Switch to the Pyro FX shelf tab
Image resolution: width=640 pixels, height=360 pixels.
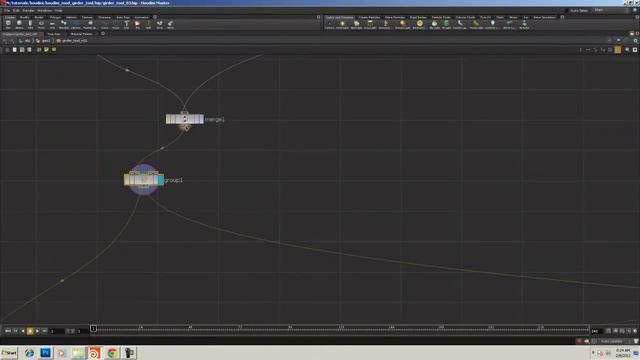coord(486,17)
